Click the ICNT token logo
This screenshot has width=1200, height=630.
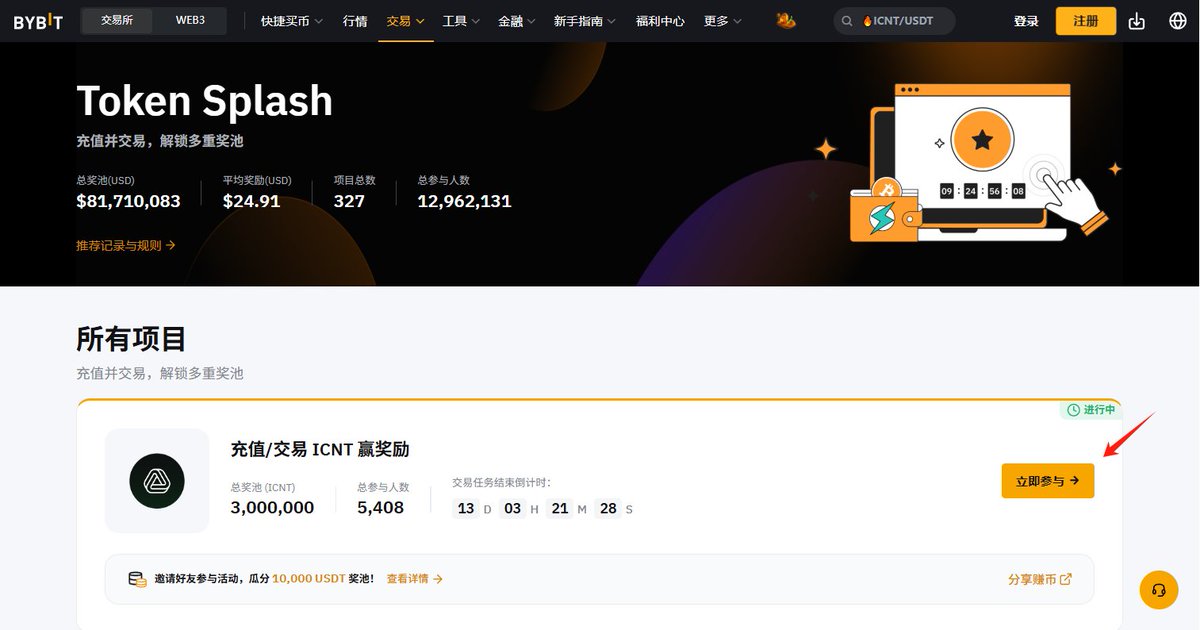[x=157, y=481]
